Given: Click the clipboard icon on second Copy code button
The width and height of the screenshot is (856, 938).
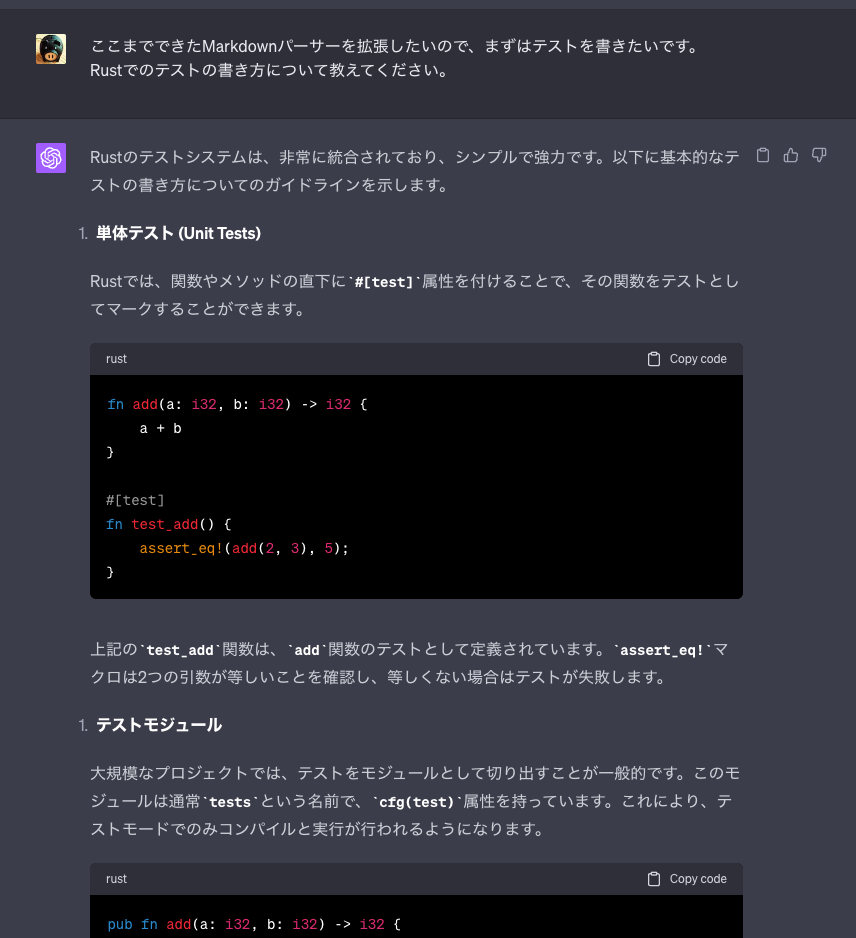Looking at the screenshot, I should coord(655,879).
